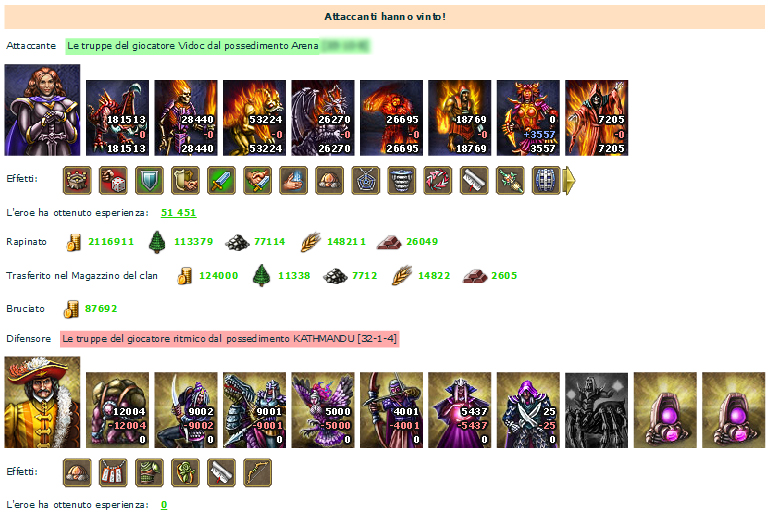This screenshot has width=768, height=516.
Task: Select the defender hero portrait with hat
Action: [42, 402]
